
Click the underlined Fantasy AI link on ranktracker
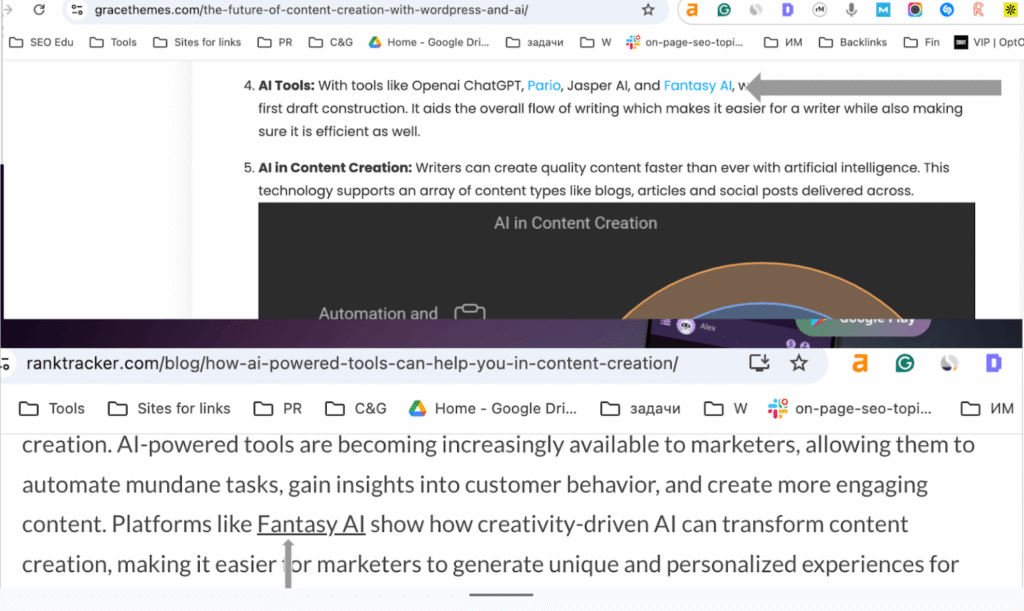pos(311,524)
